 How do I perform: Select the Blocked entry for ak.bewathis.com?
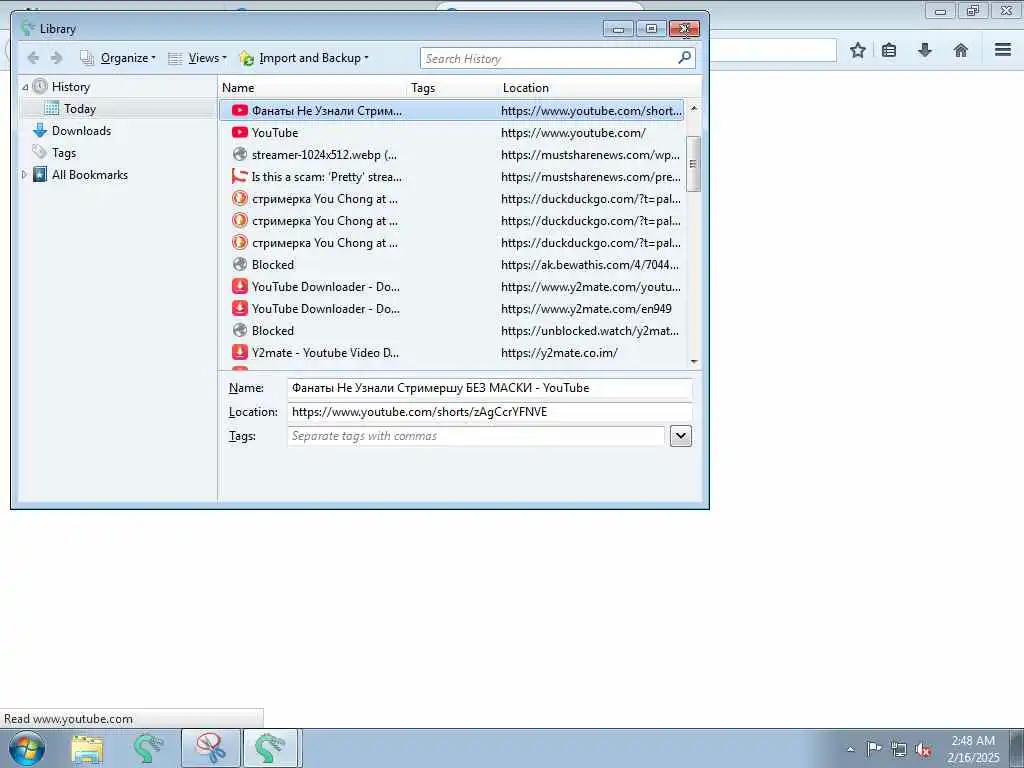[452, 264]
